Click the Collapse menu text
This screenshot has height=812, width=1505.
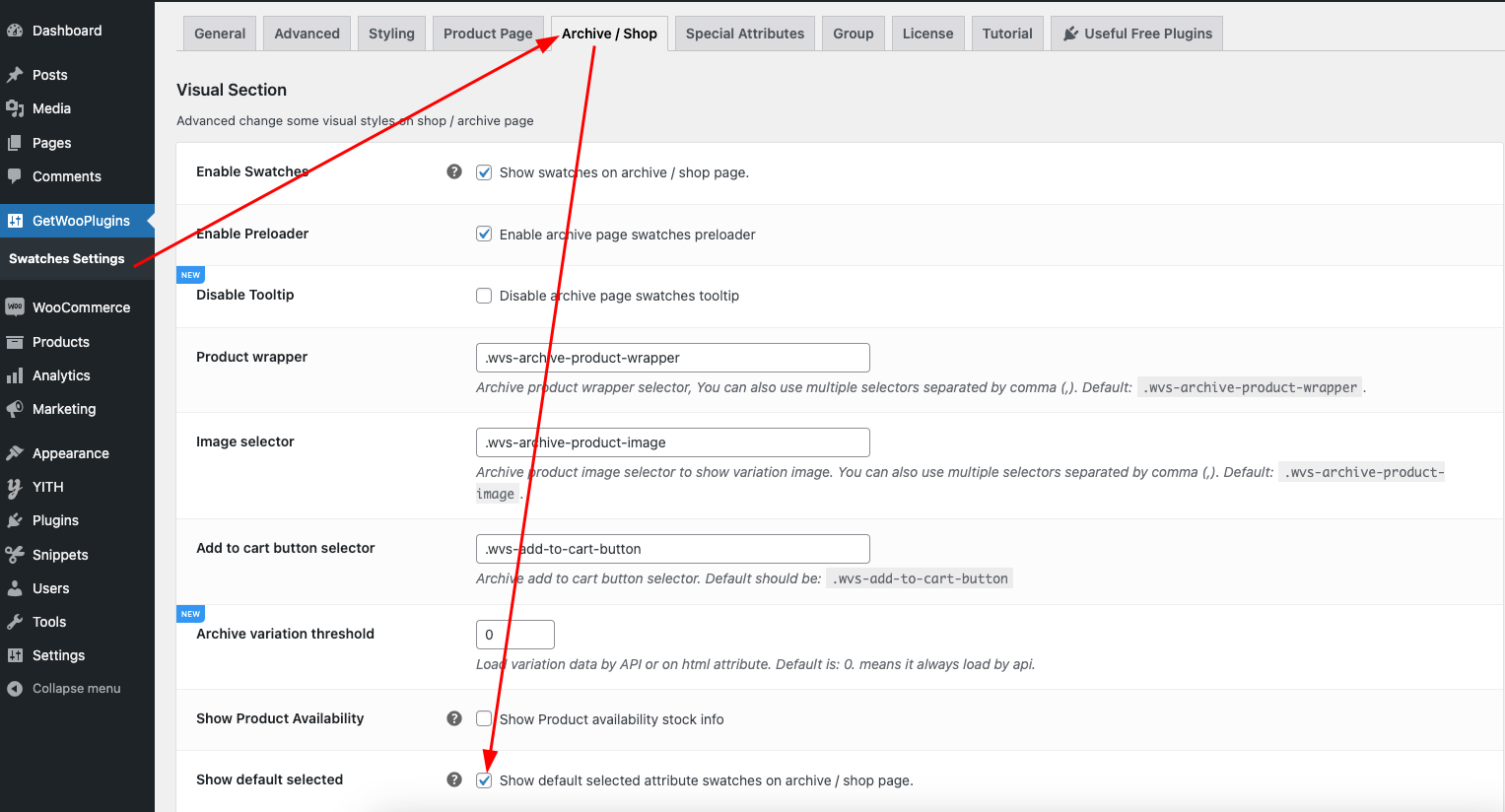coord(77,689)
